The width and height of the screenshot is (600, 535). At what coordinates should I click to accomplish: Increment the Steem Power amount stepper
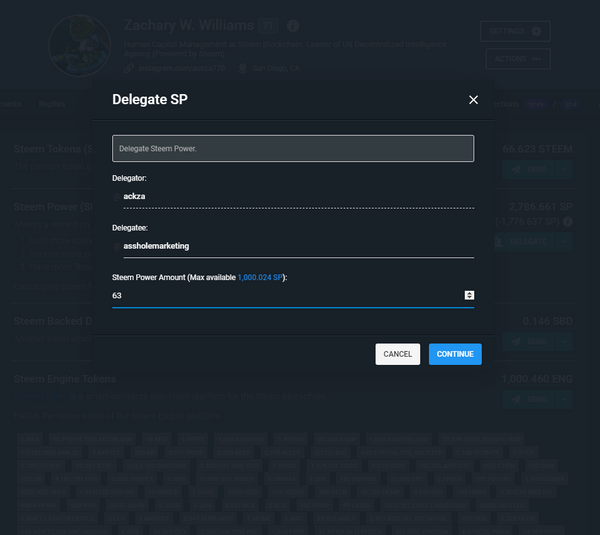pos(470,293)
